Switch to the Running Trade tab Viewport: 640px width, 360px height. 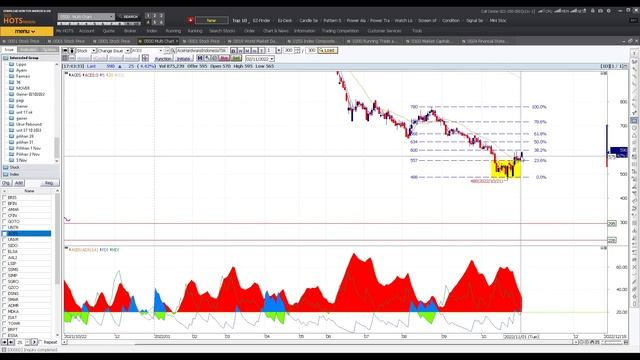point(373,41)
